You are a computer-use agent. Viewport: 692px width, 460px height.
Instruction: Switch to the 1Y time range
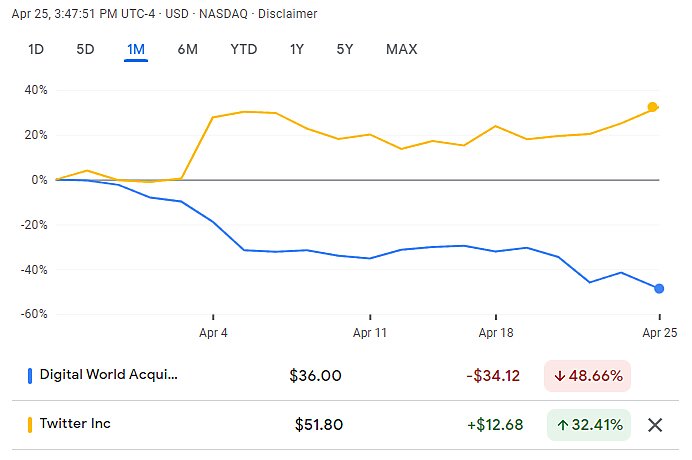click(x=297, y=49)
